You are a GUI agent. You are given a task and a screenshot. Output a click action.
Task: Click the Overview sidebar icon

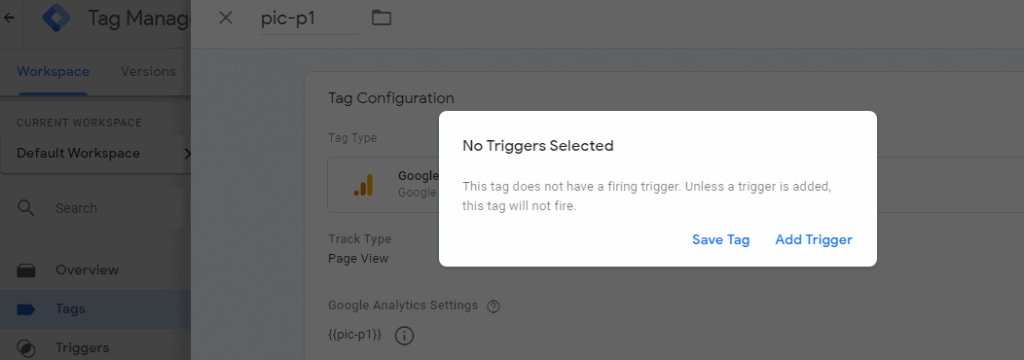26,270
